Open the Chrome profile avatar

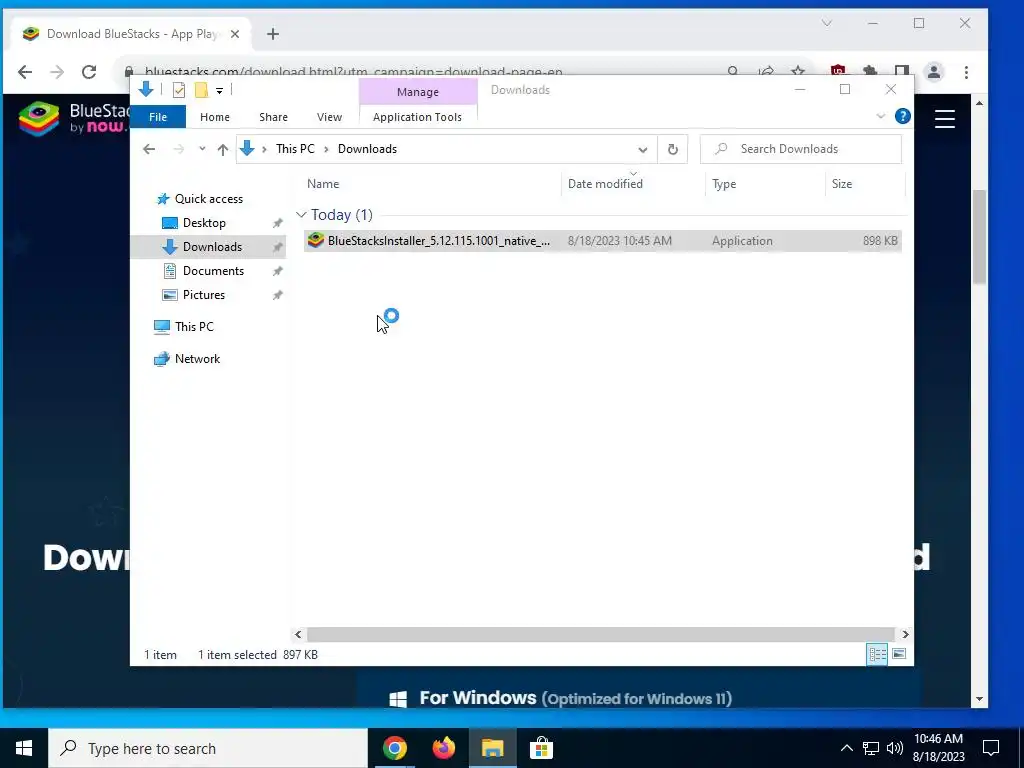pyautogui.click(x=935, y=72)
